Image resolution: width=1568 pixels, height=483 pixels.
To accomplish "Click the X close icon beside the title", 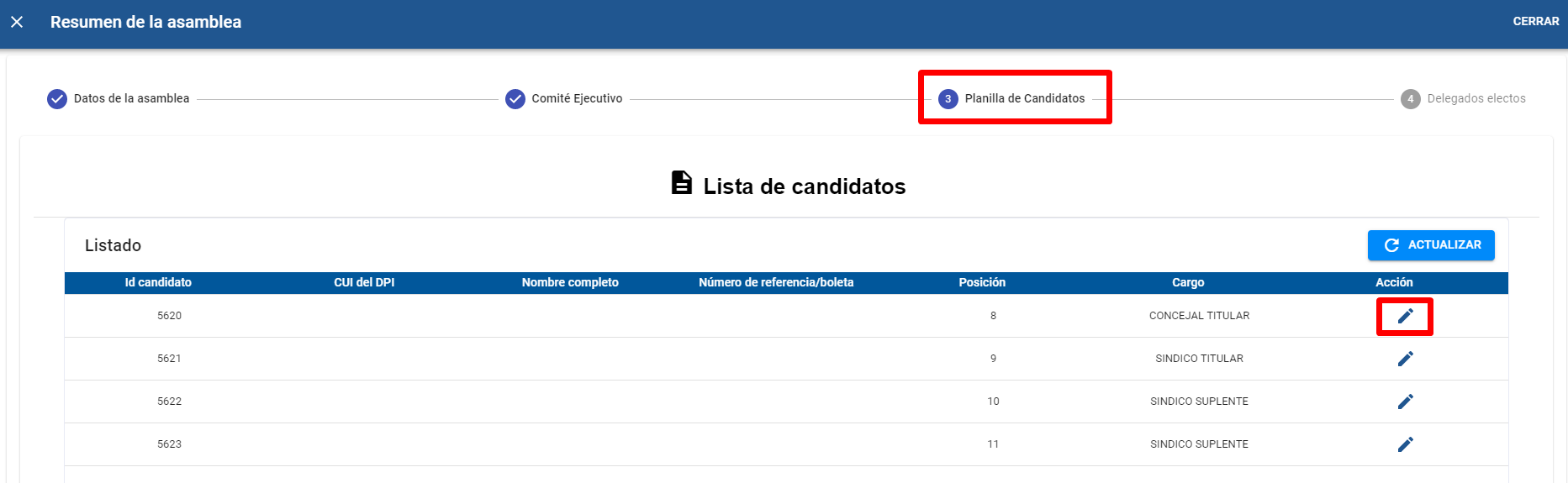I will click(x=17, y=22).
